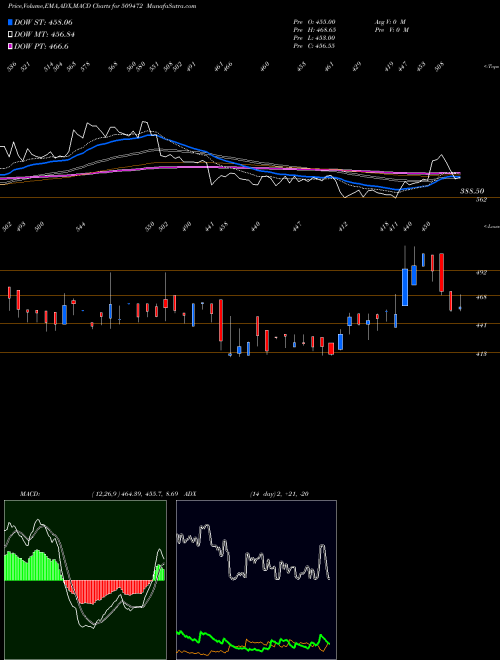Click the 'ADX' indicator heading
Viewport: 500px width, 660px height.
[x=190, y=494]
